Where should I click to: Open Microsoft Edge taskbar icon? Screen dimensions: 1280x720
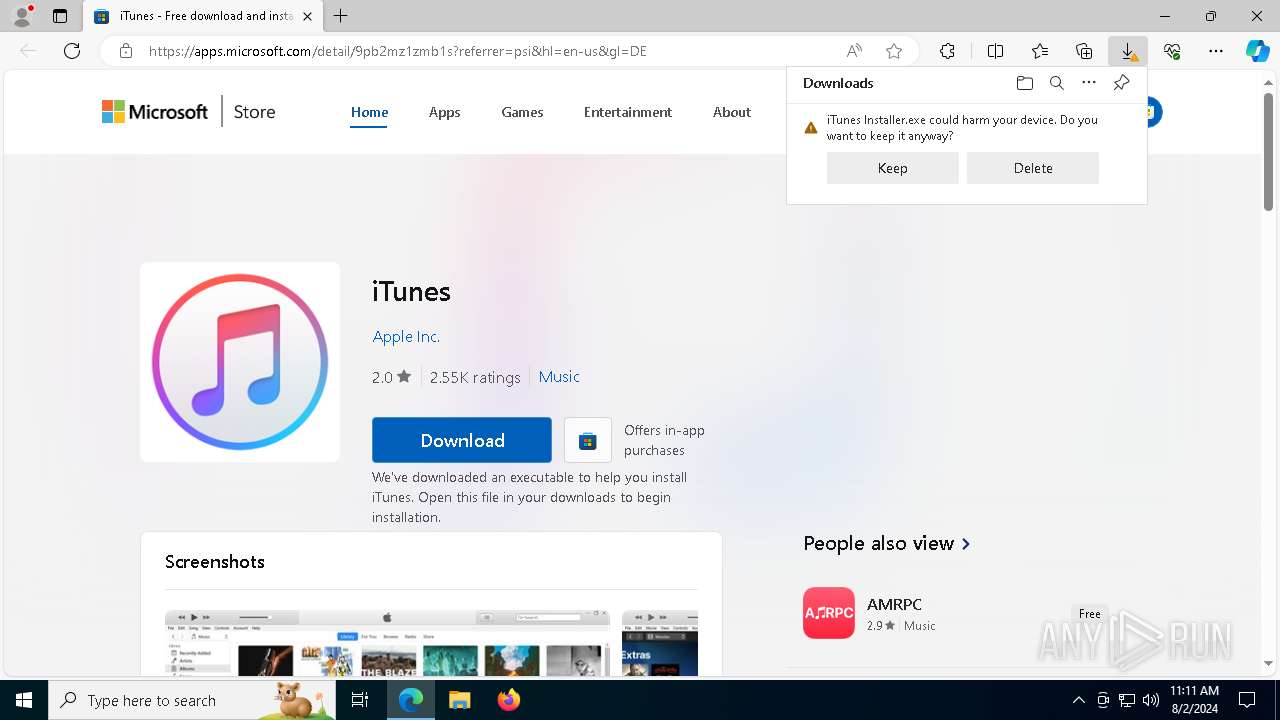(x=411, y=700)
